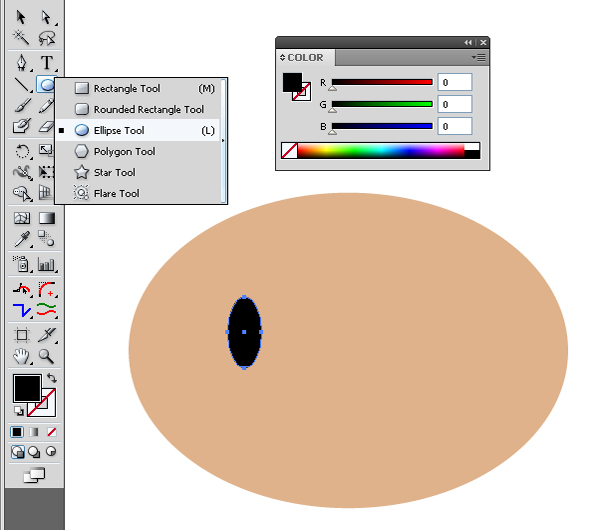Viewport: 600px width, 530px height.
Task: Select the Line Segment tool
Action: [x=21, y=85]
